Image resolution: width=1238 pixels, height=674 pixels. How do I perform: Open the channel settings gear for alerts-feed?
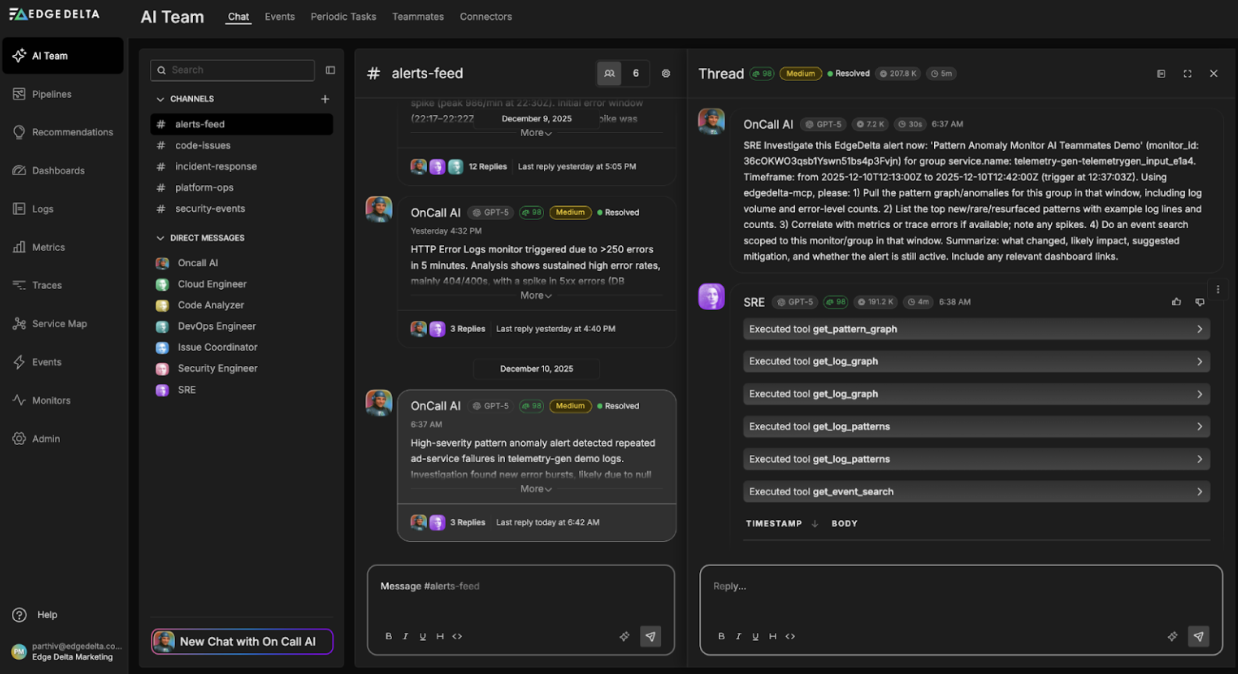tap(666, 73)
